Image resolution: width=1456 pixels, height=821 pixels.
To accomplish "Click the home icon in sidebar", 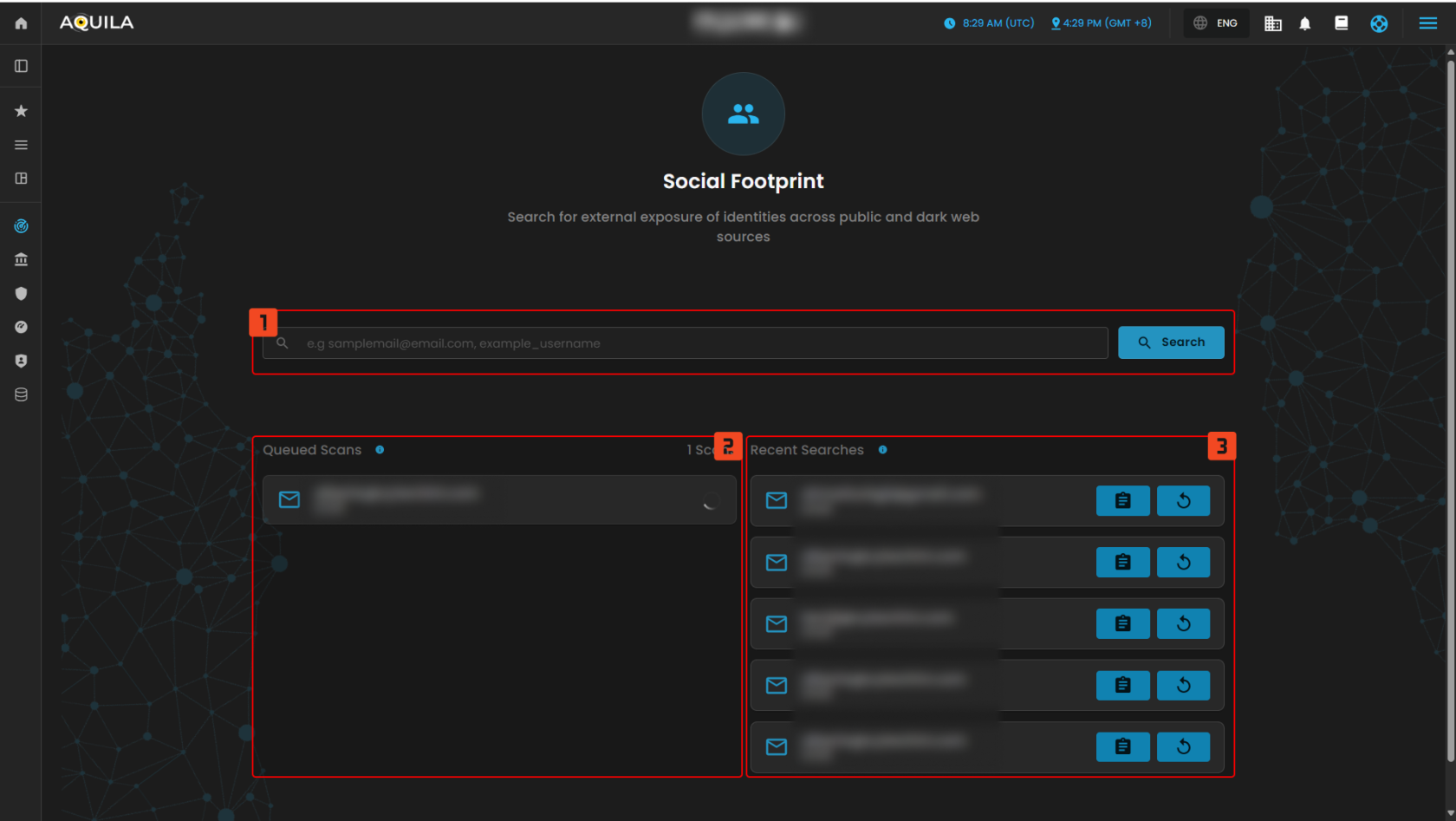I will [21, 23].
